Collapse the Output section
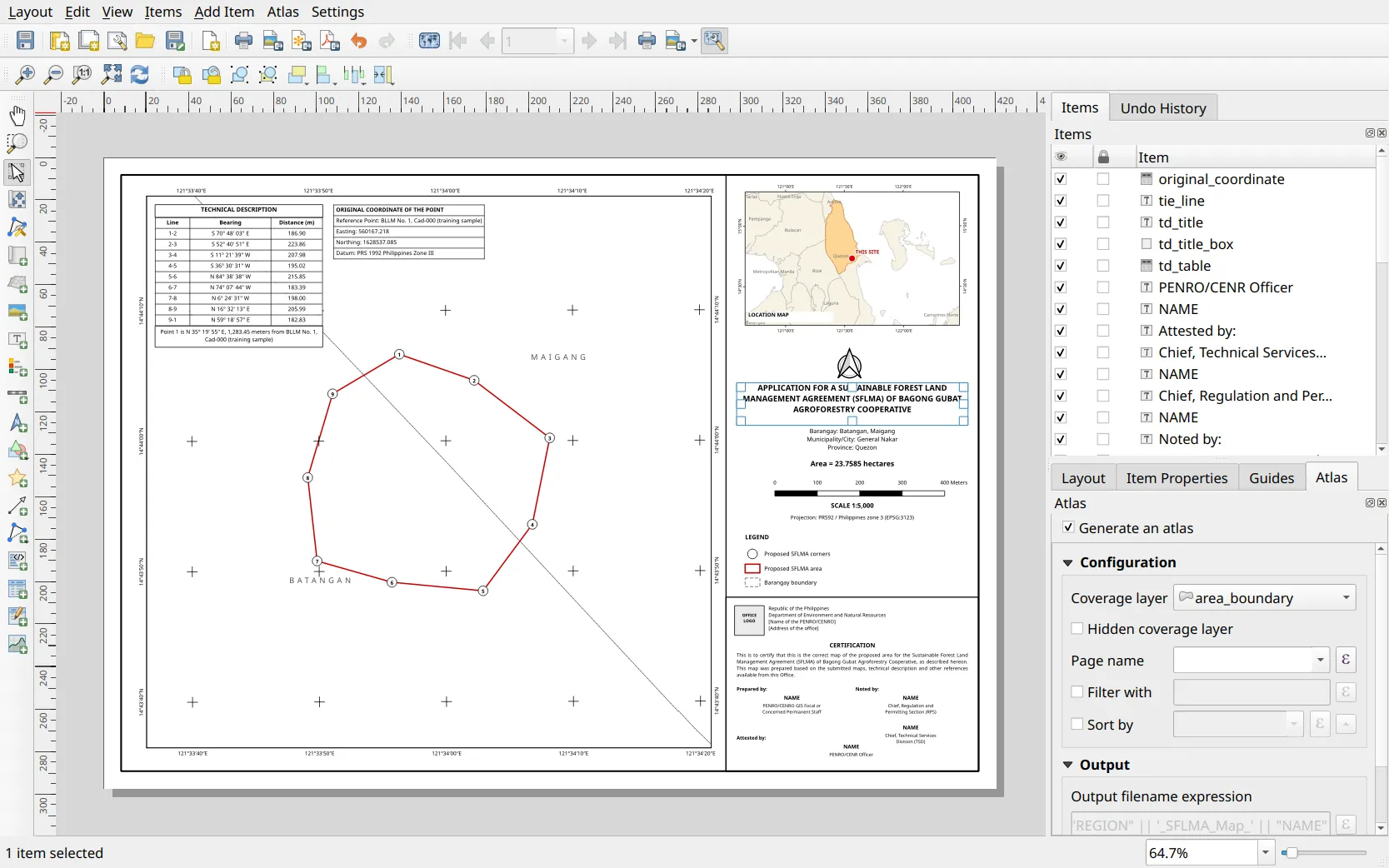 [x=1067, y=765]
